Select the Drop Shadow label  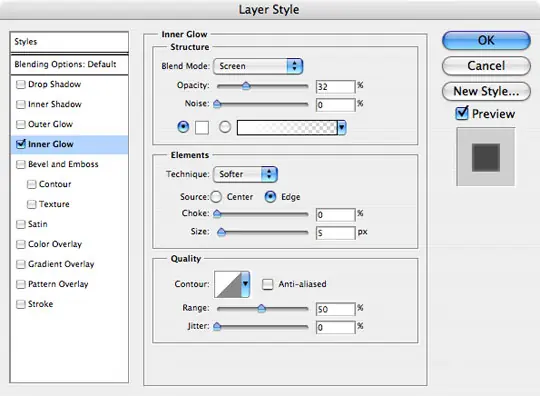tap(54, 84)
